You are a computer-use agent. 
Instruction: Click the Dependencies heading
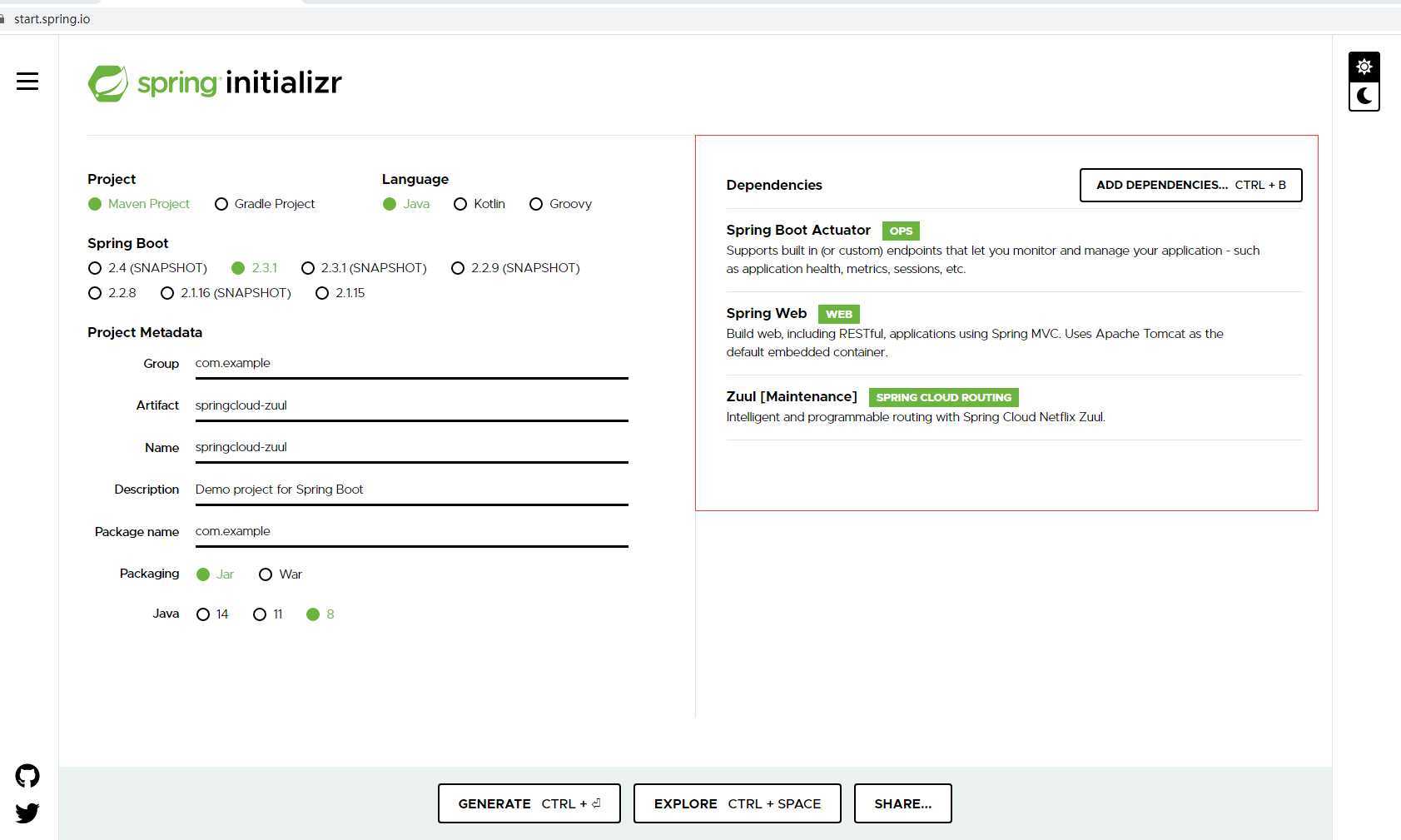(773, 185)
